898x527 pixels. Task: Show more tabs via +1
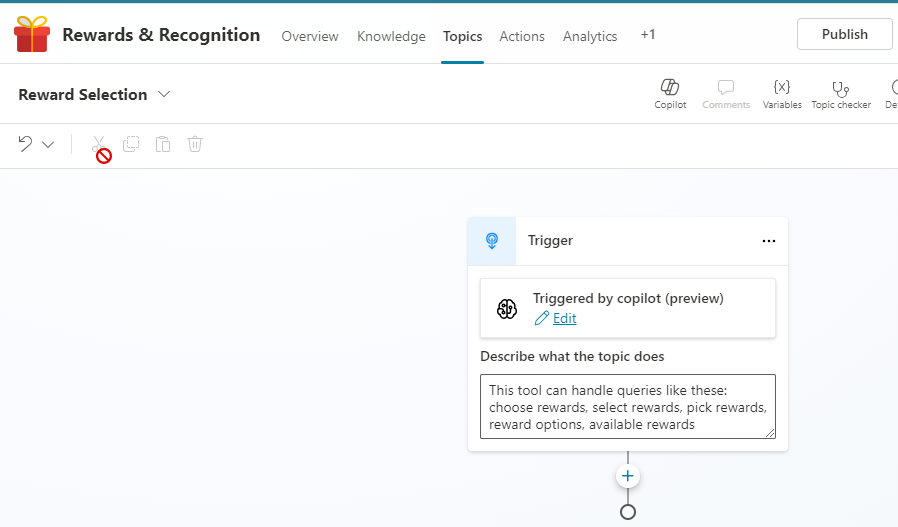[x=648, y=35]
